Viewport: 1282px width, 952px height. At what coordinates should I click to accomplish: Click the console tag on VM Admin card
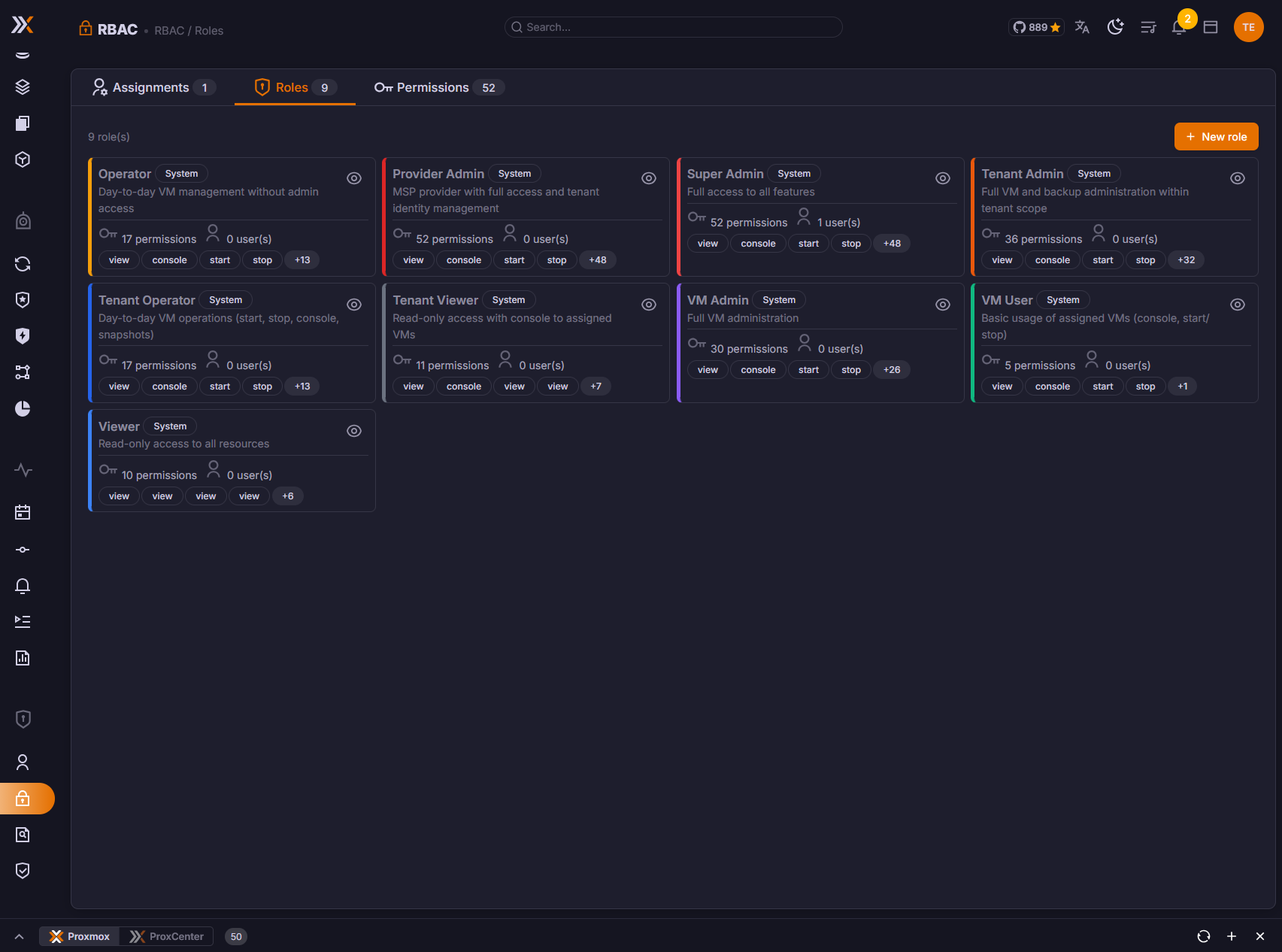click(758, 370)
